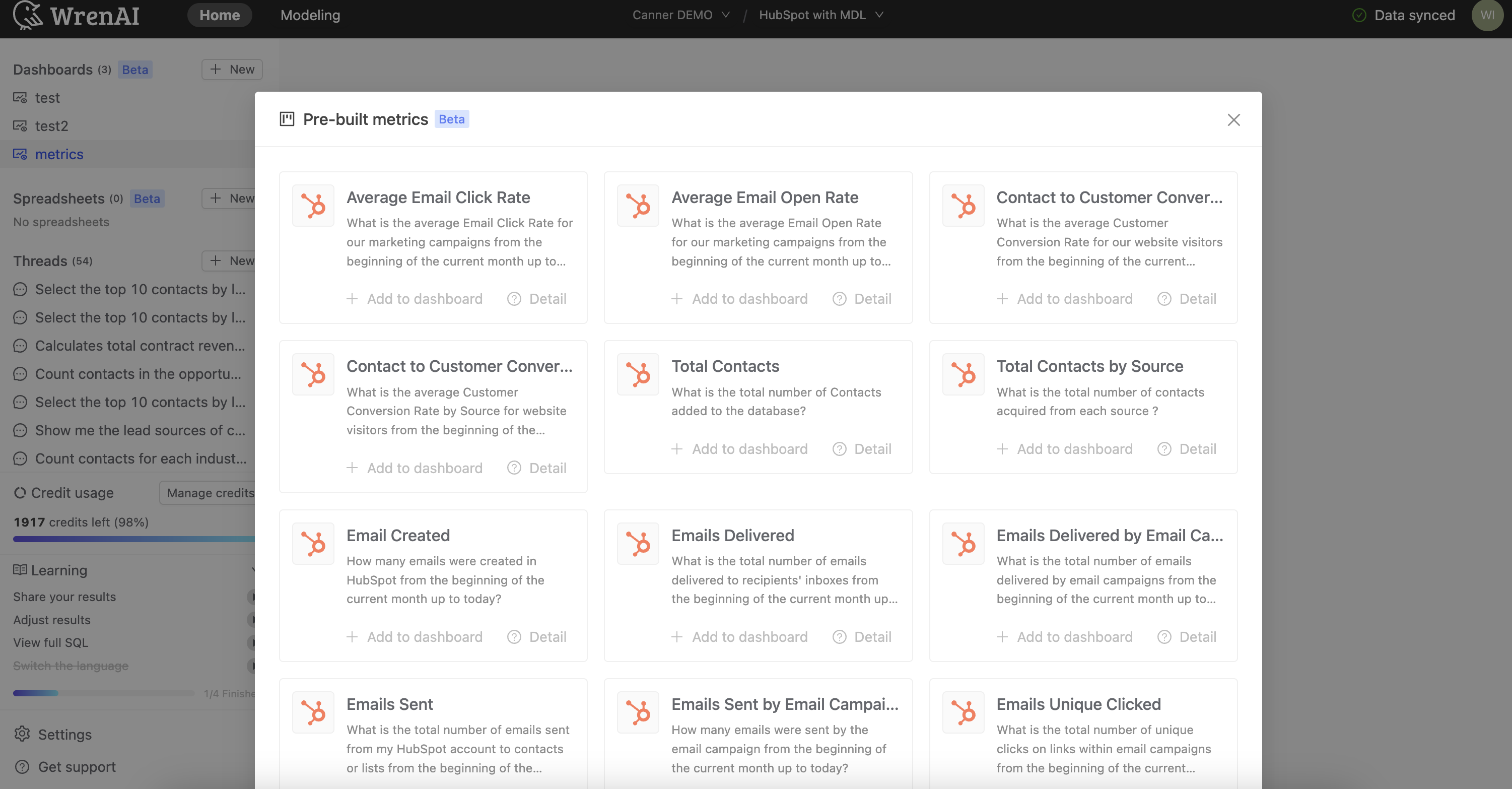Create a New dashboard

(x=232, y=69)
